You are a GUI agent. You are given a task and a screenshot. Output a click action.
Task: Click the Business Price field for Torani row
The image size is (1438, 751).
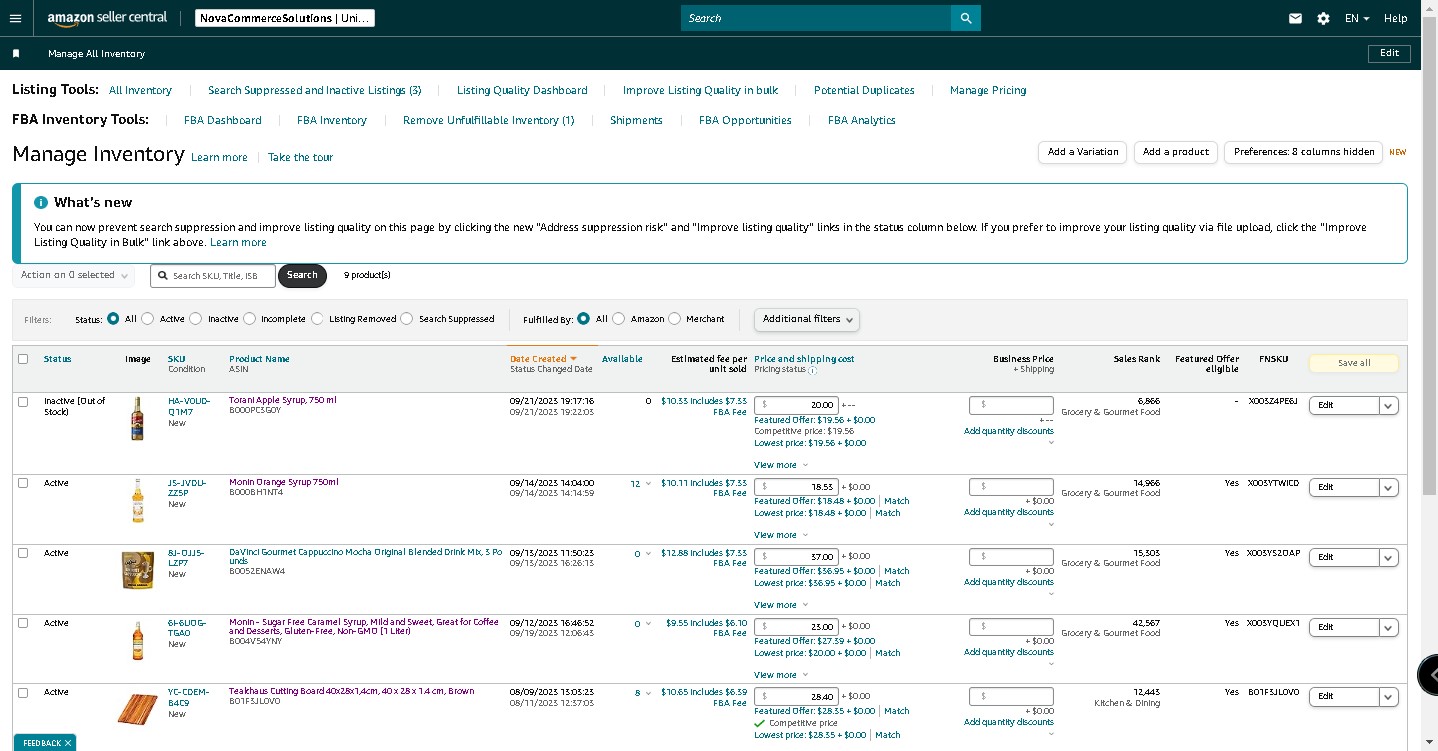tap(1011, 405)
